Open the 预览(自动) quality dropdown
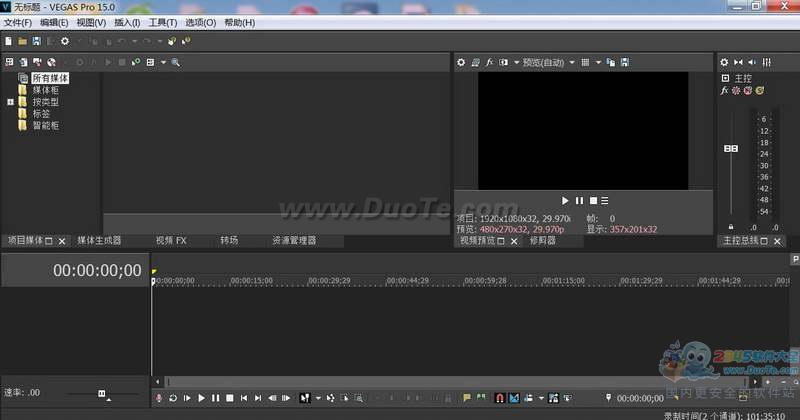 (572, 62)
